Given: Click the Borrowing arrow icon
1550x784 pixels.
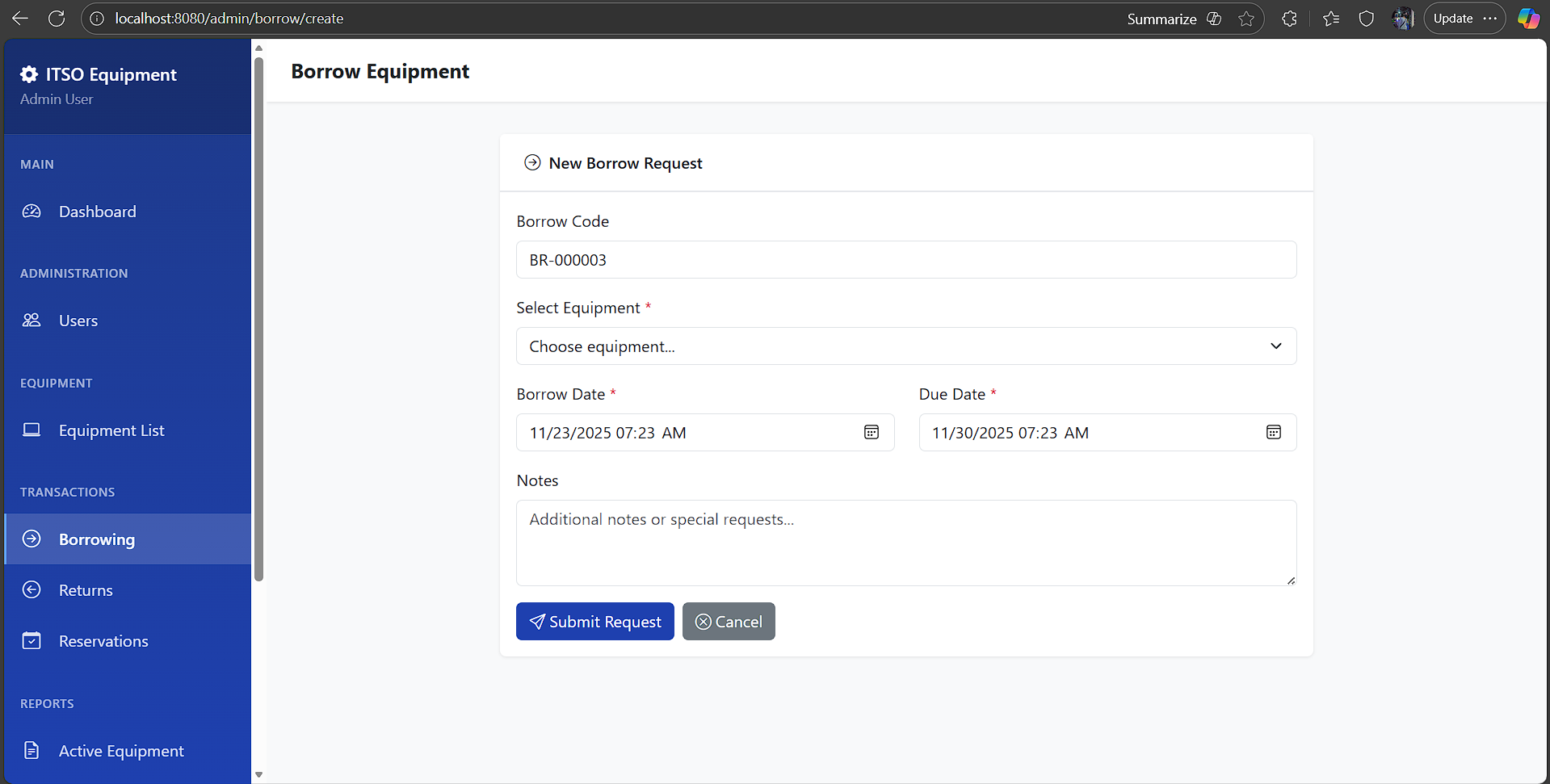Looking at the screenshot, I should pyautogui.click(x=32, y=539).
